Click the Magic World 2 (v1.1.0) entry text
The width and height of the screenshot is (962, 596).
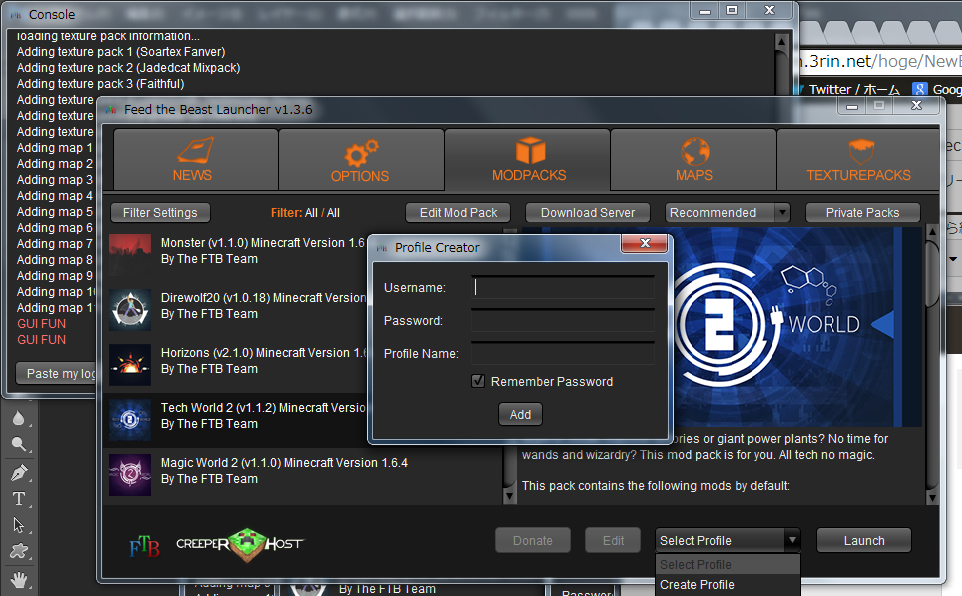click(x=284, y=463)
